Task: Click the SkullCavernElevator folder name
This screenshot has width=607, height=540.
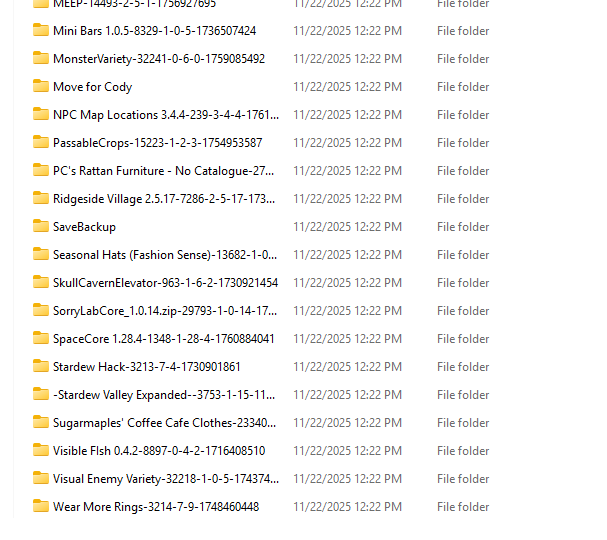Action: tap(165, 283)
